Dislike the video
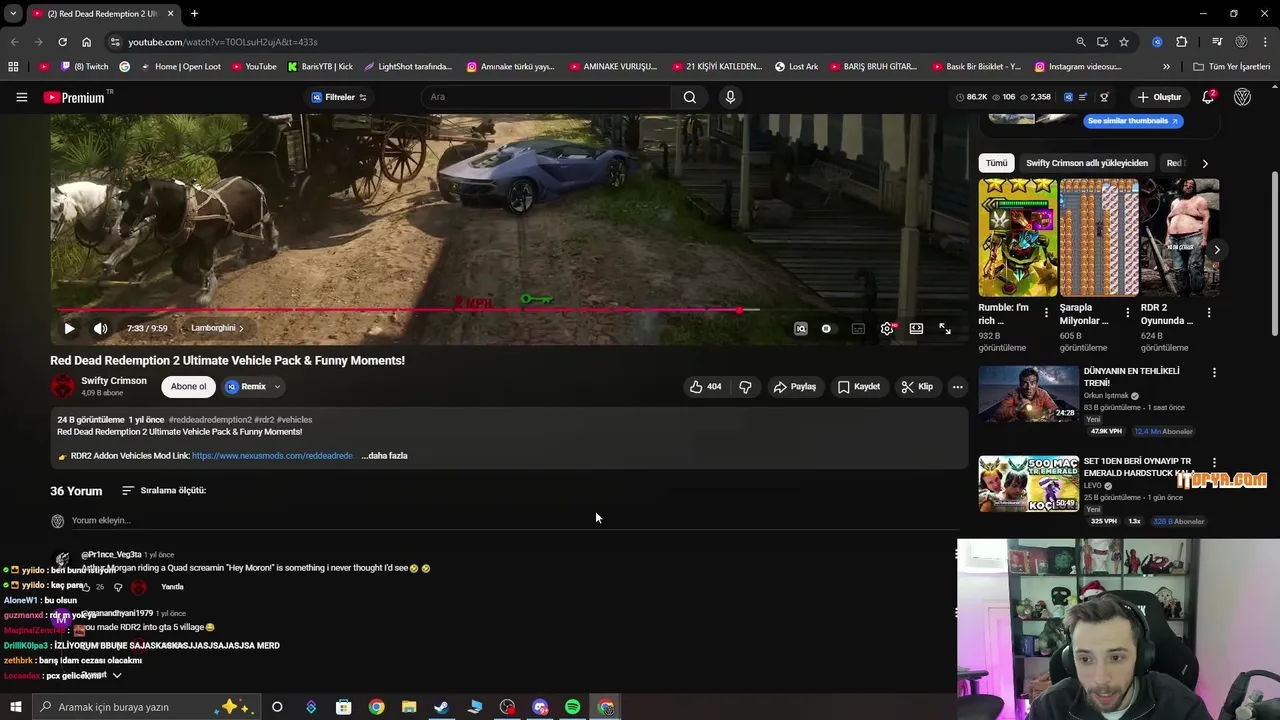 pos(745,387)
